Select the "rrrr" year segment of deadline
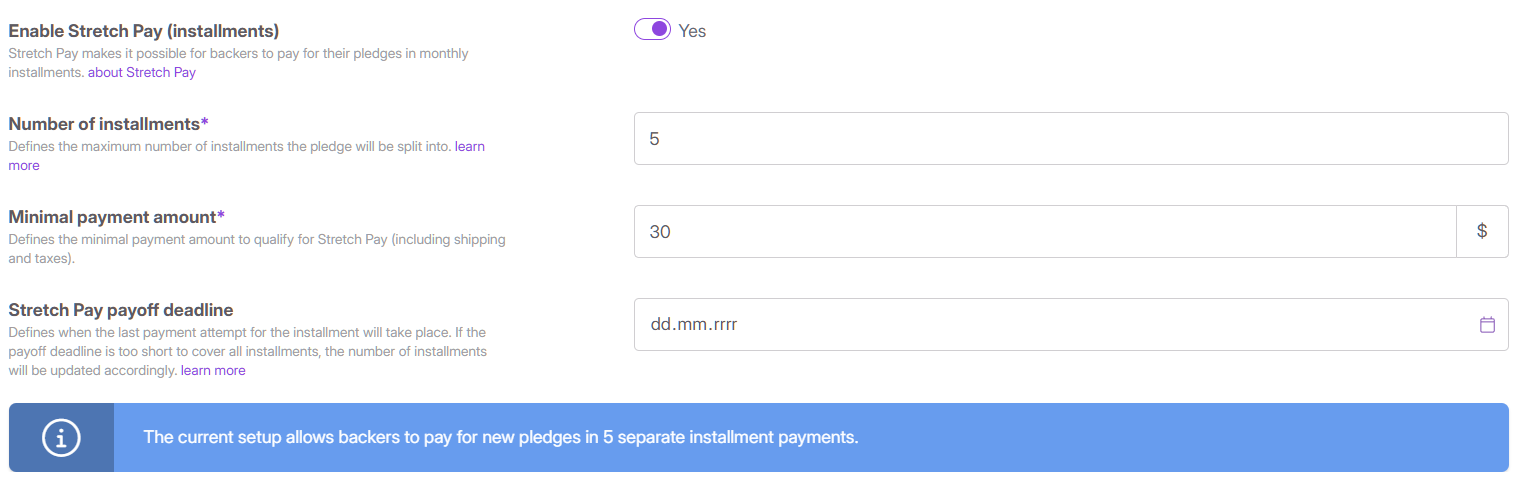This screenshot has height=483, width=1520. [723, 324]
